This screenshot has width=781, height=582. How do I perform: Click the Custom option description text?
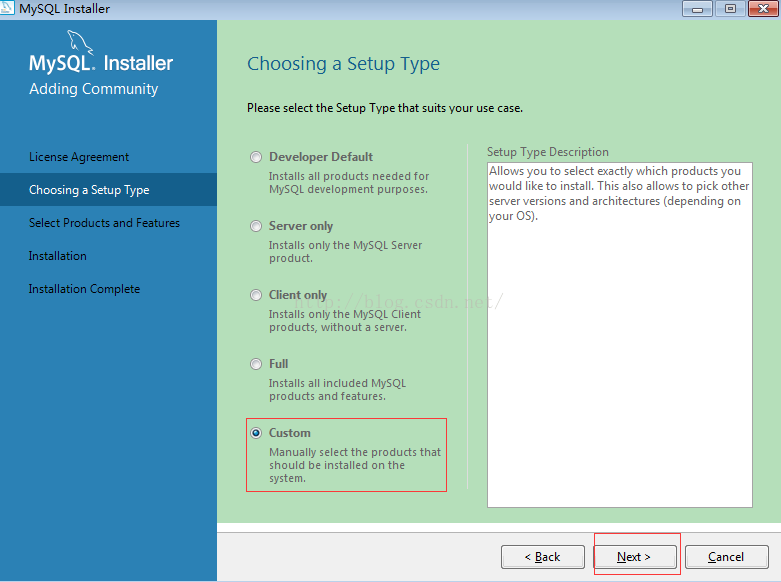[x=354, y=465]
